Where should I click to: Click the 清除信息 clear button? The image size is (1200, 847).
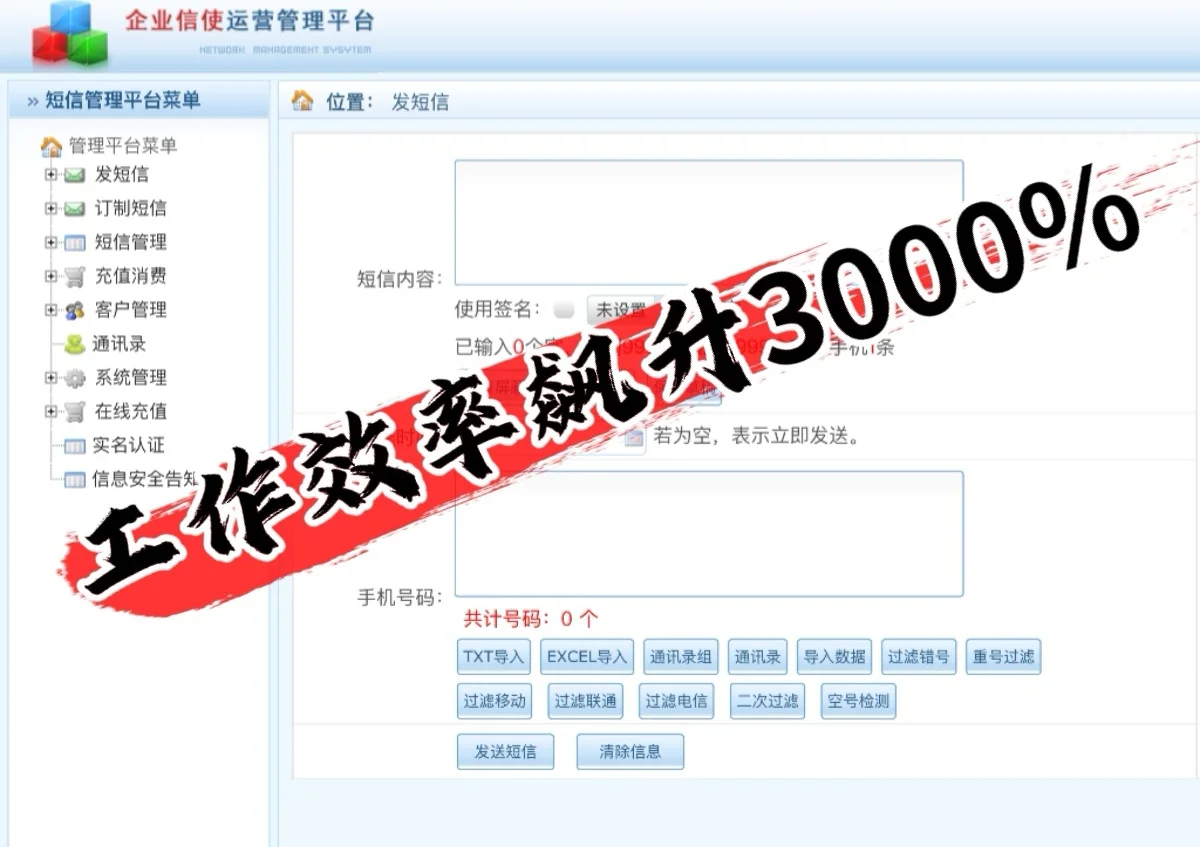point(629,752)
